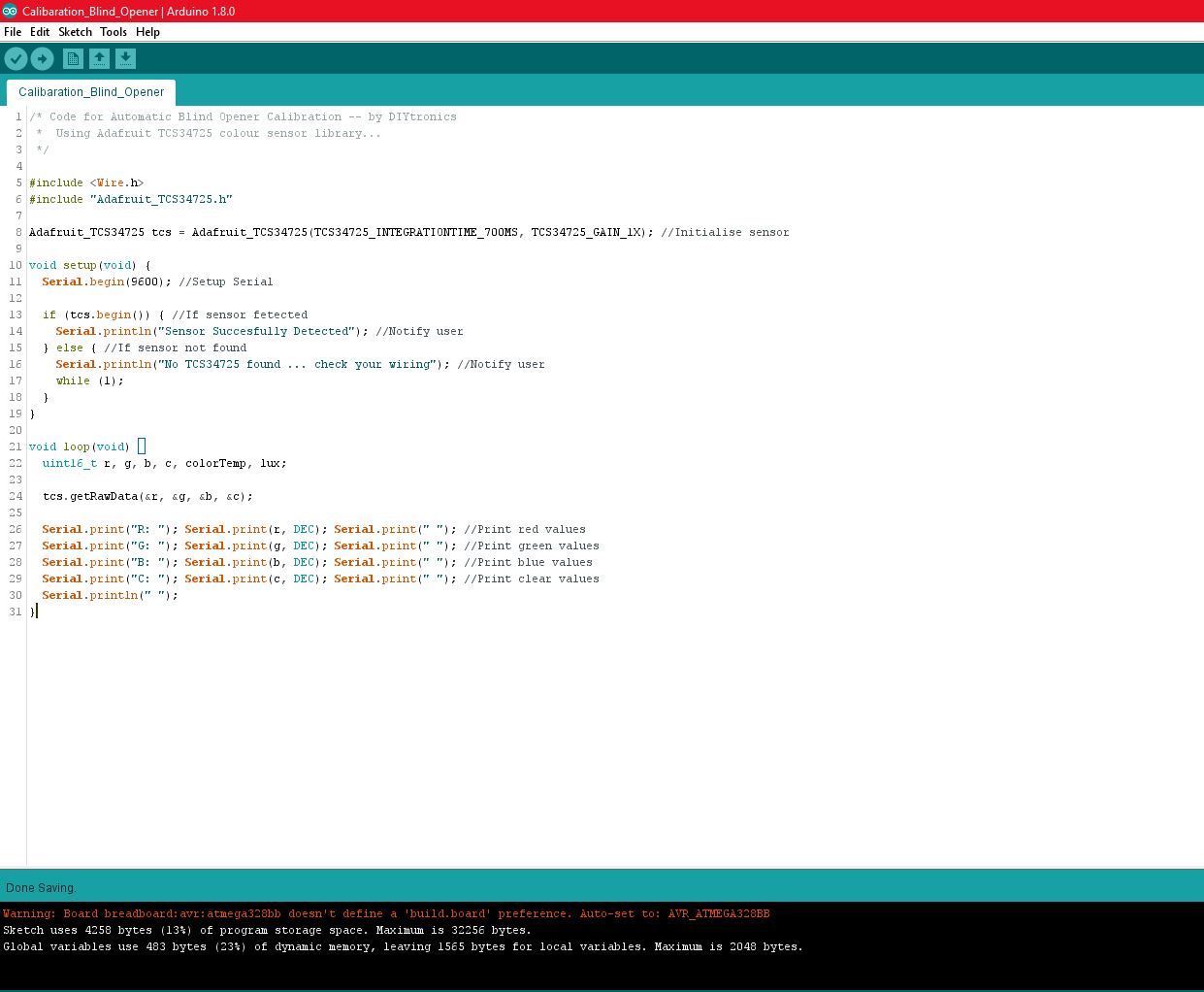
Task: Open the Edit menu
Action: tap(39, 31)
